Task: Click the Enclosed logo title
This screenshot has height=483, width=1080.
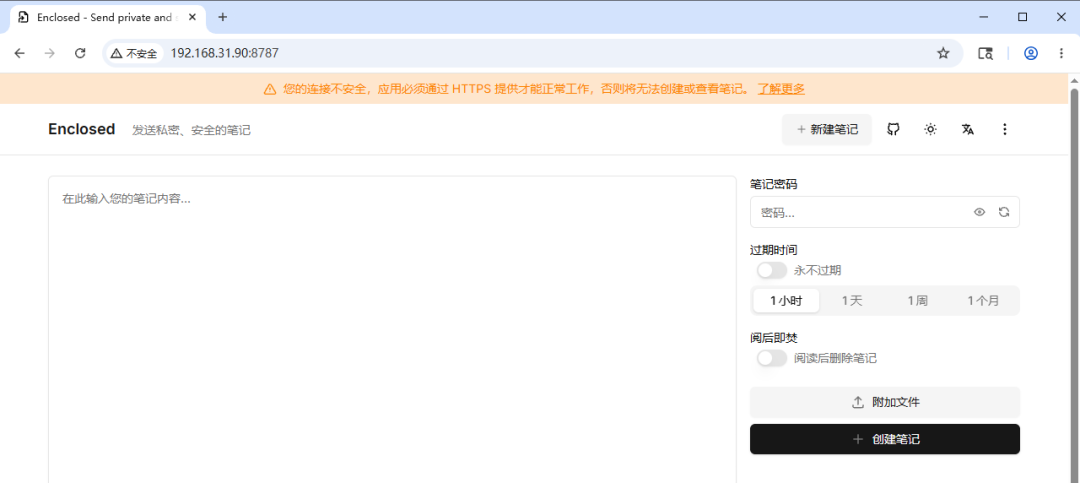Action: point(81,129)
